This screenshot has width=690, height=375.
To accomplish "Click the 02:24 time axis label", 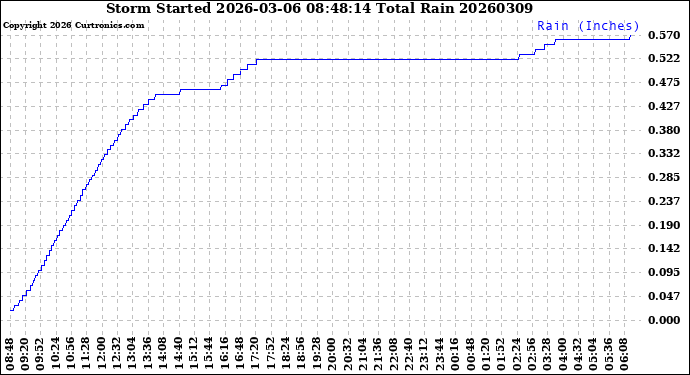I will (x=517, y=354).
